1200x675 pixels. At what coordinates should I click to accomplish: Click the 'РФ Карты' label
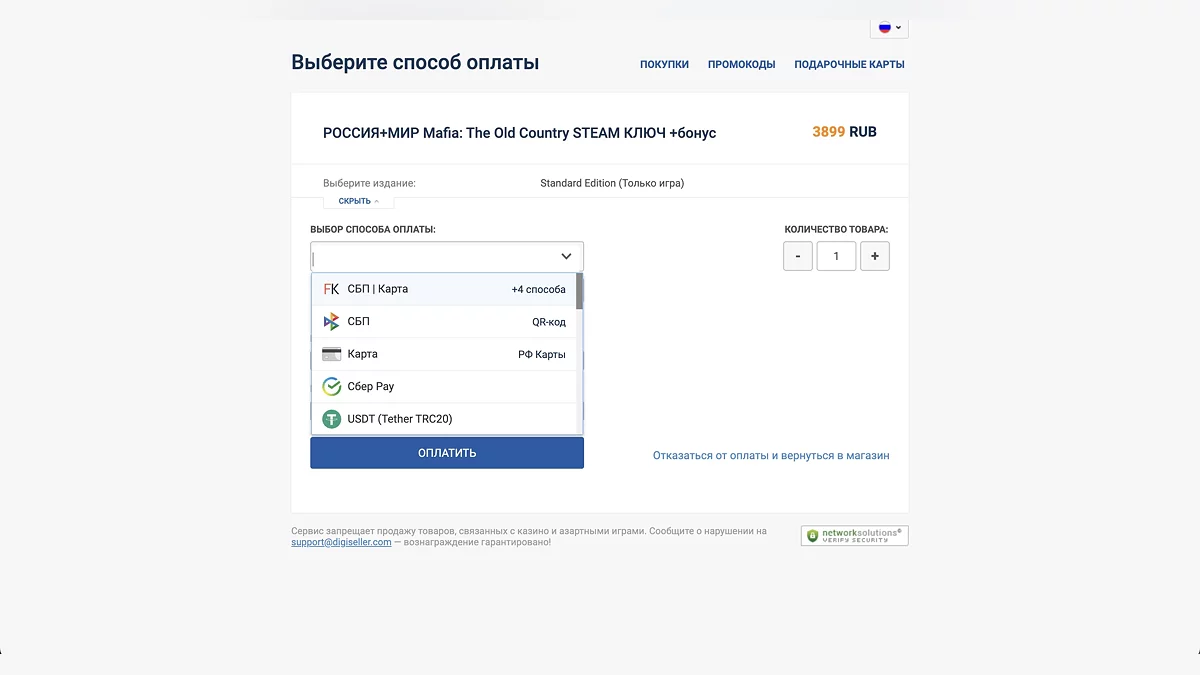coord(542,354)
